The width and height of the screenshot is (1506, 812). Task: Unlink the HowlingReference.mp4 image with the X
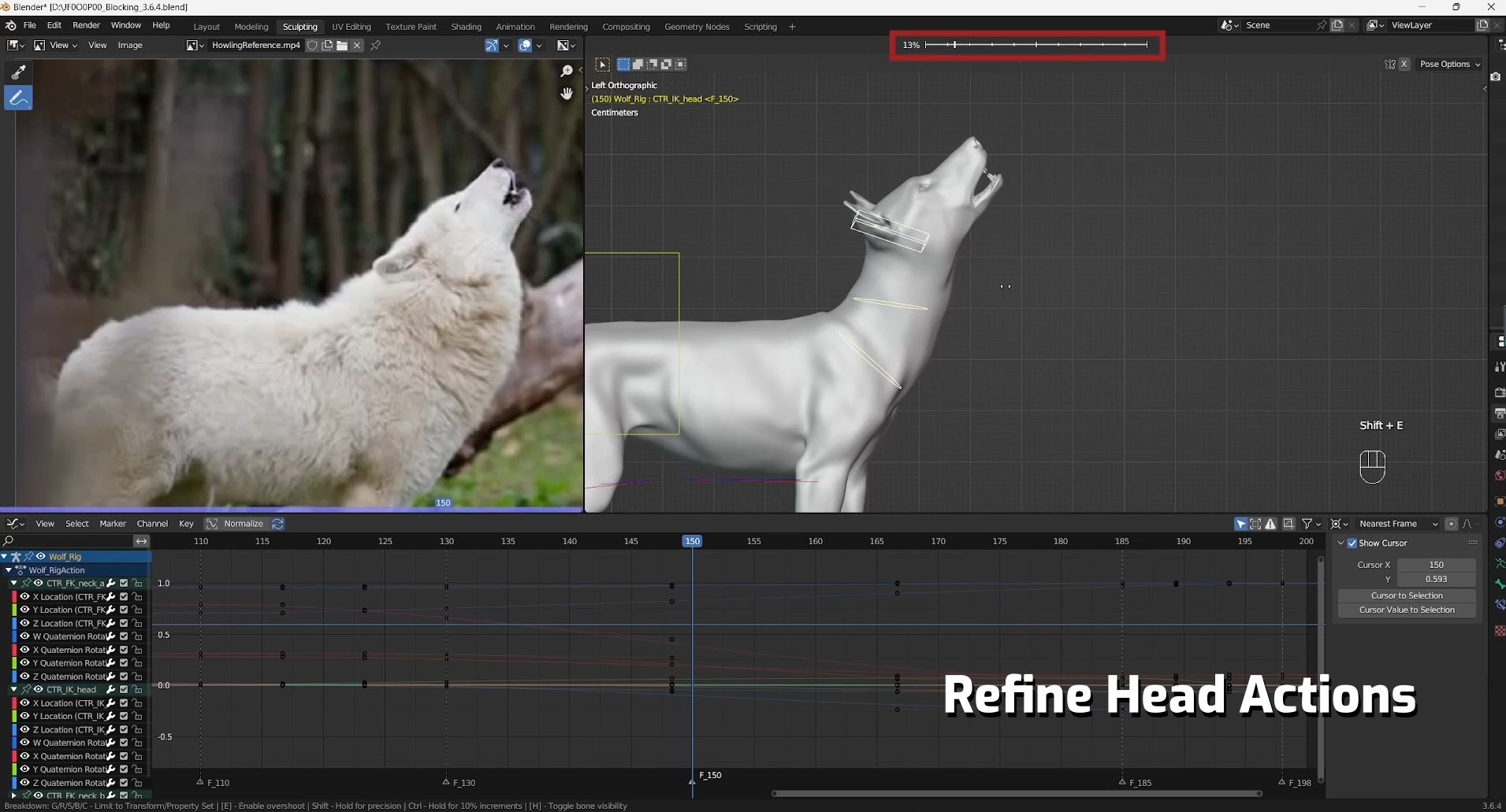tap(357, 46)
